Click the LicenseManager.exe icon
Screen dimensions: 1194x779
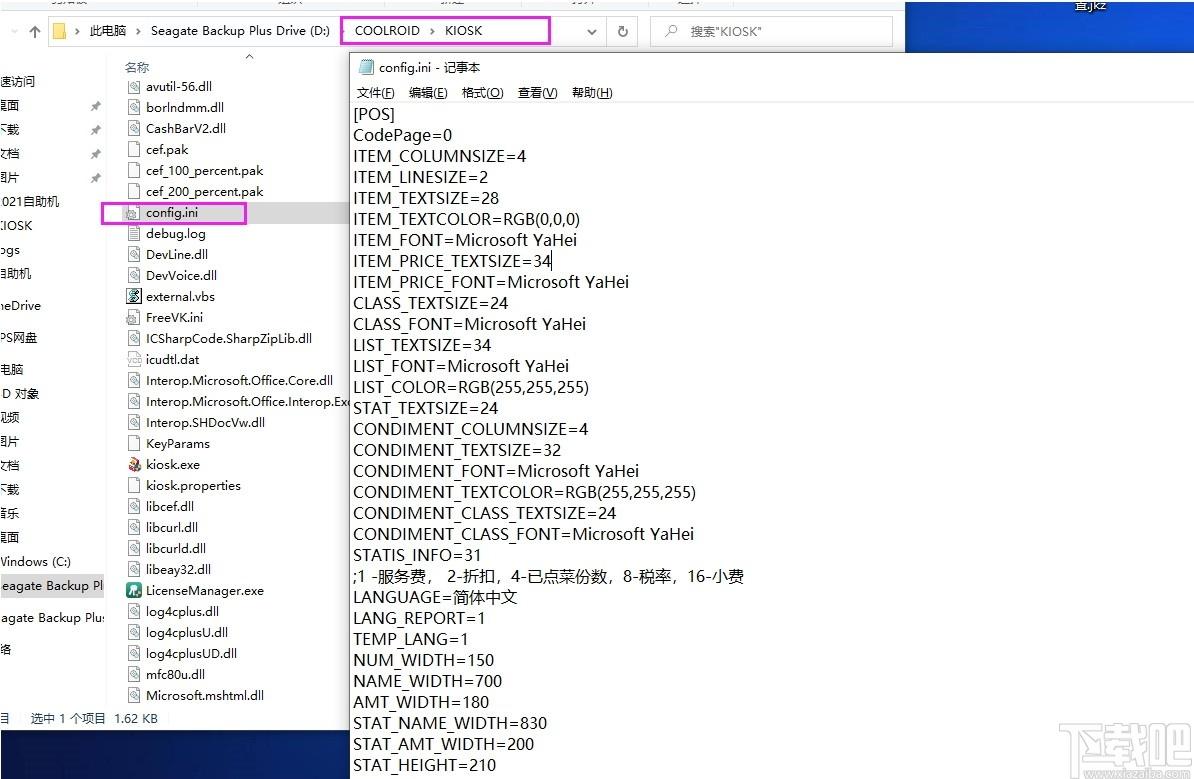click(134, 590)
